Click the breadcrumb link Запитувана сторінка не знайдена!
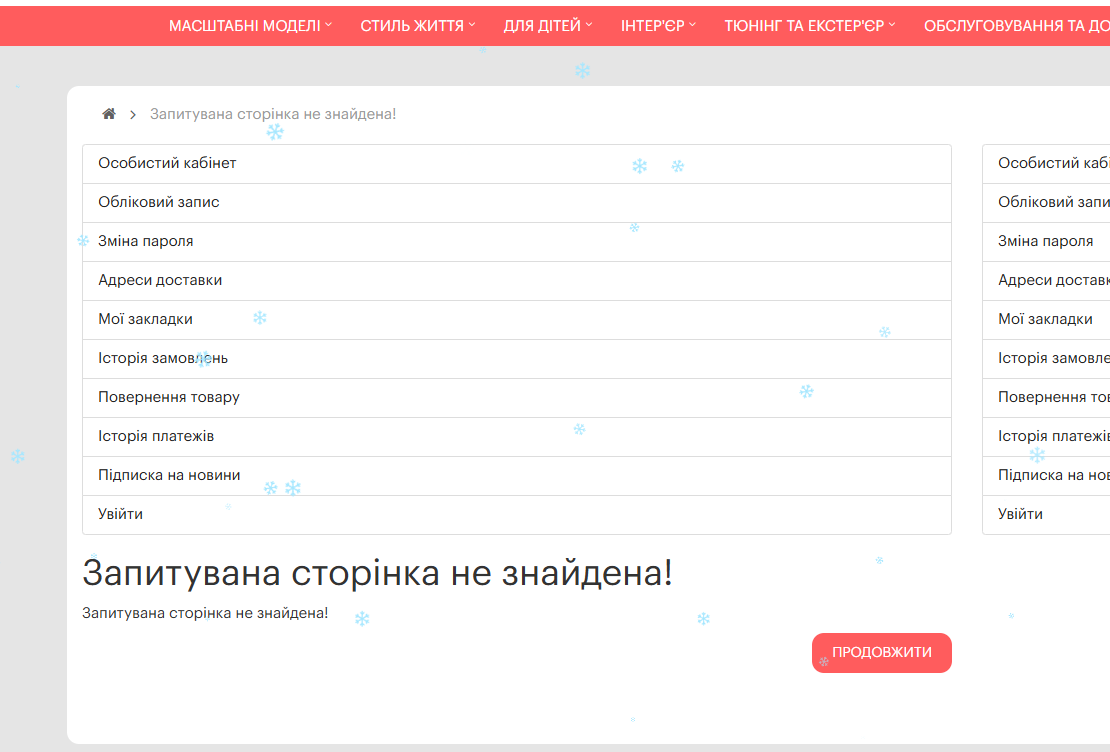The width and height of the screenshot is (1110, 752). point(273,114)
